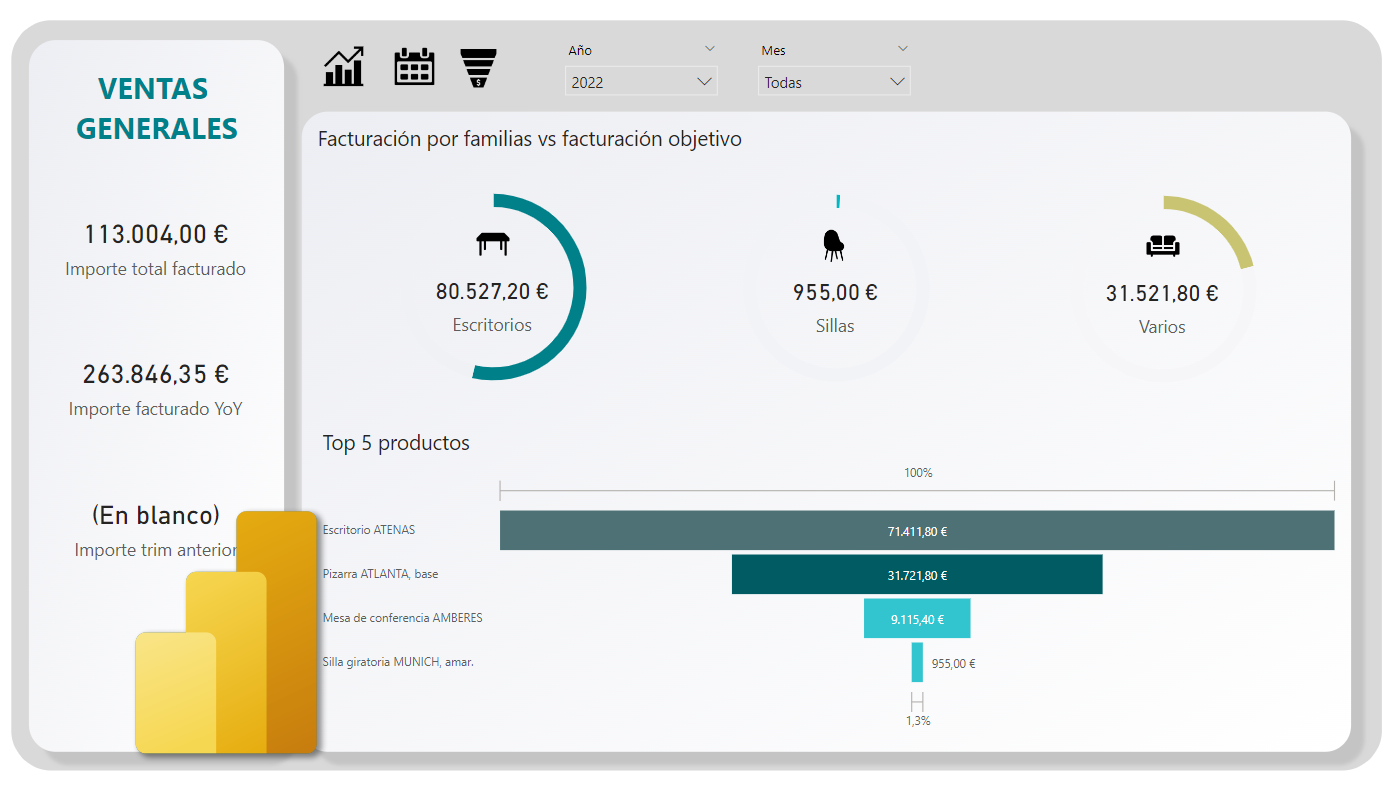Click the Importe total facturado label
The image size is (1400, 785).
(x=156, y=269)
